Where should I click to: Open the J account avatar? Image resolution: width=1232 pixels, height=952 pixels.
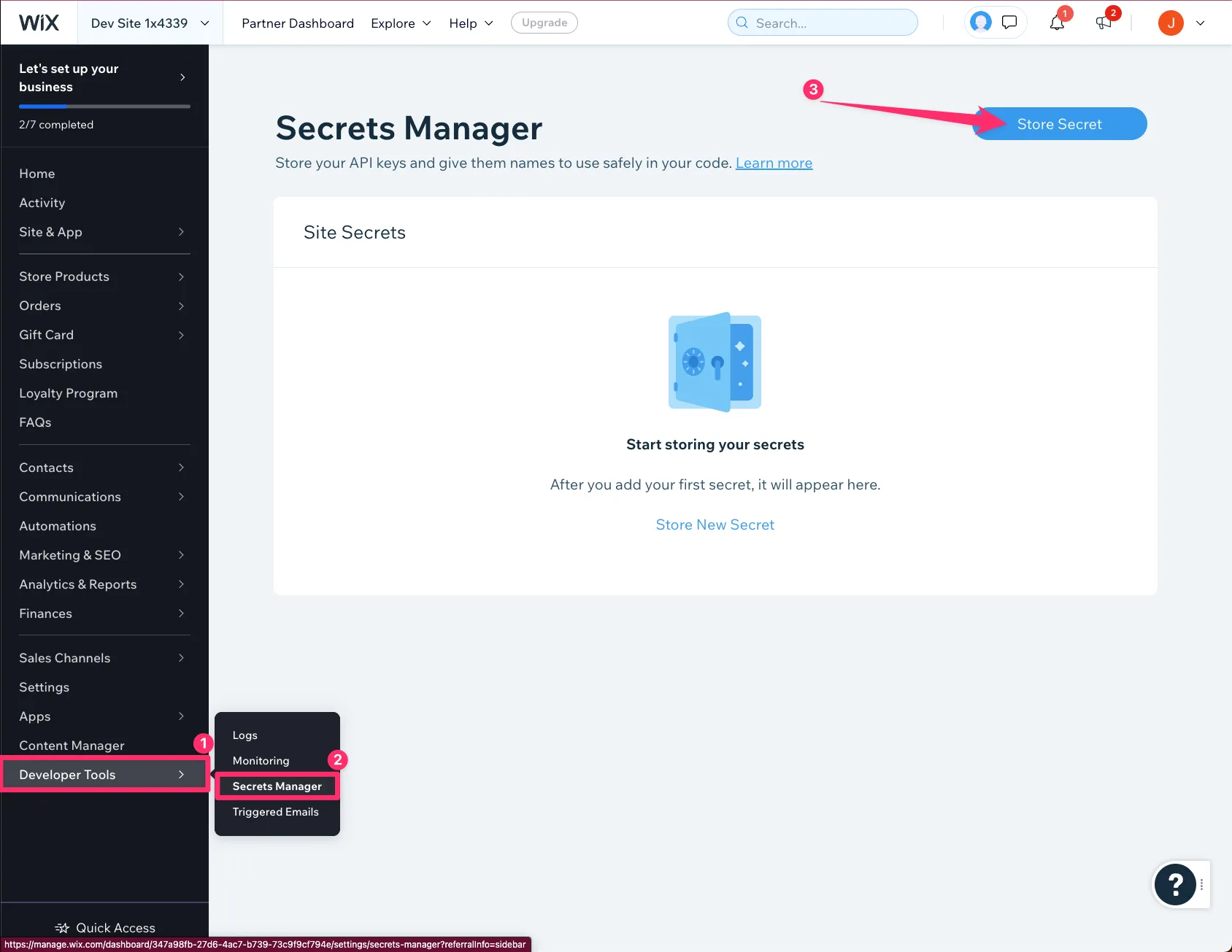pos(1171,23)
